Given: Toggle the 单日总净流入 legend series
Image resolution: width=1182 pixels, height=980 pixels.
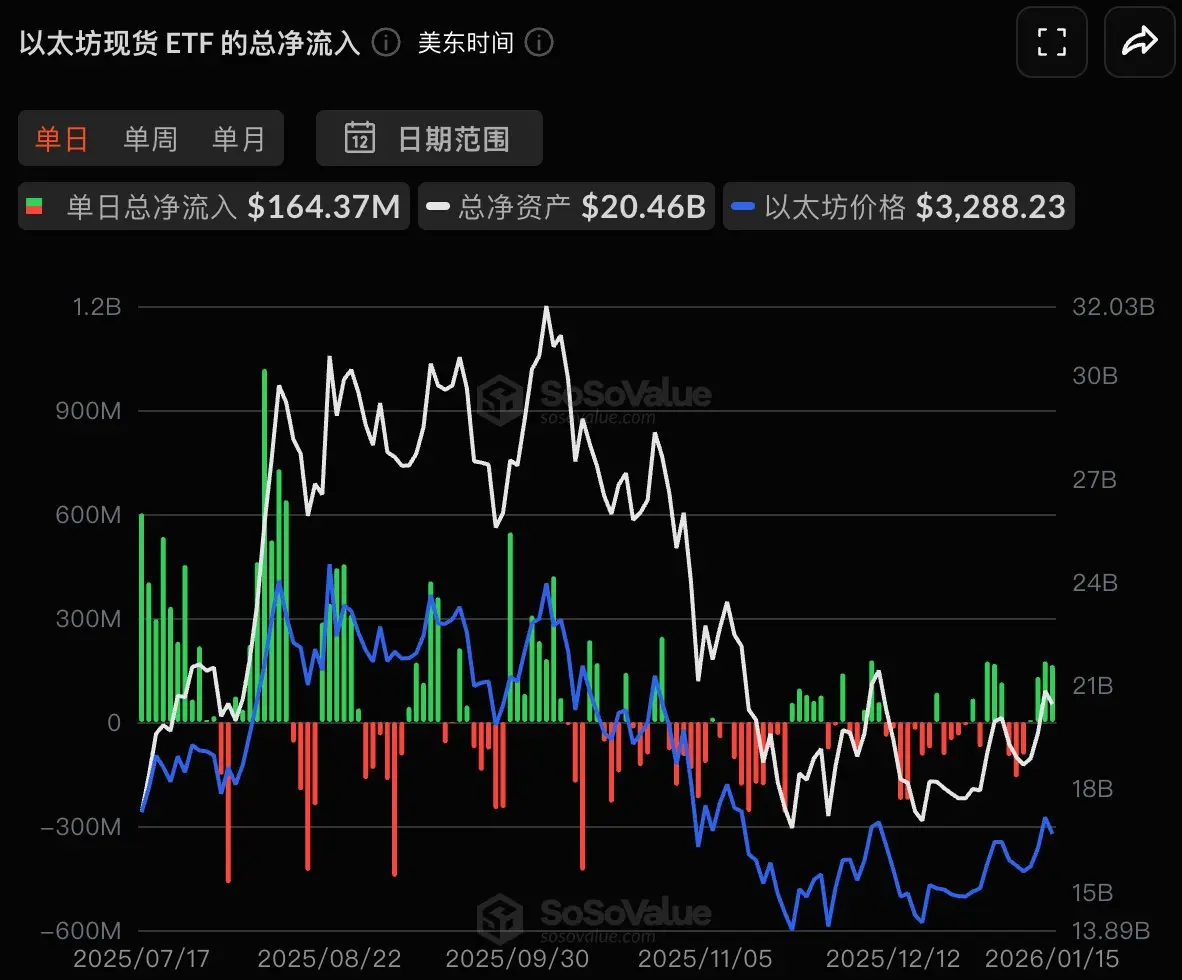Looking at the screenshot, I should click(x=213, y=206).
